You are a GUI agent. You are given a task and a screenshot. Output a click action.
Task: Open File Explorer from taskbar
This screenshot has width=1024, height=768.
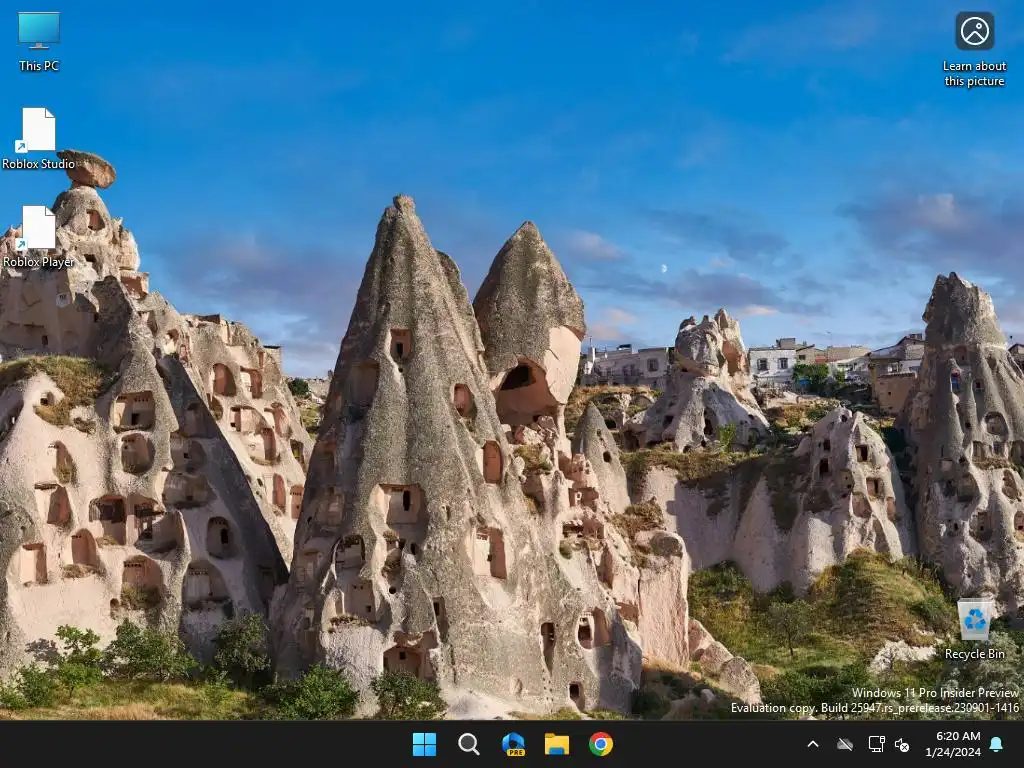pyautogui.click(x=557, y=744)
